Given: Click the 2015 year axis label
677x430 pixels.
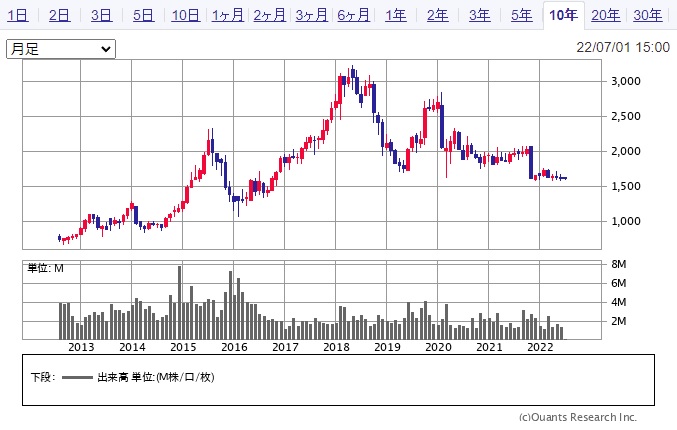Looking at the screenshot, I should pos(183,347).
